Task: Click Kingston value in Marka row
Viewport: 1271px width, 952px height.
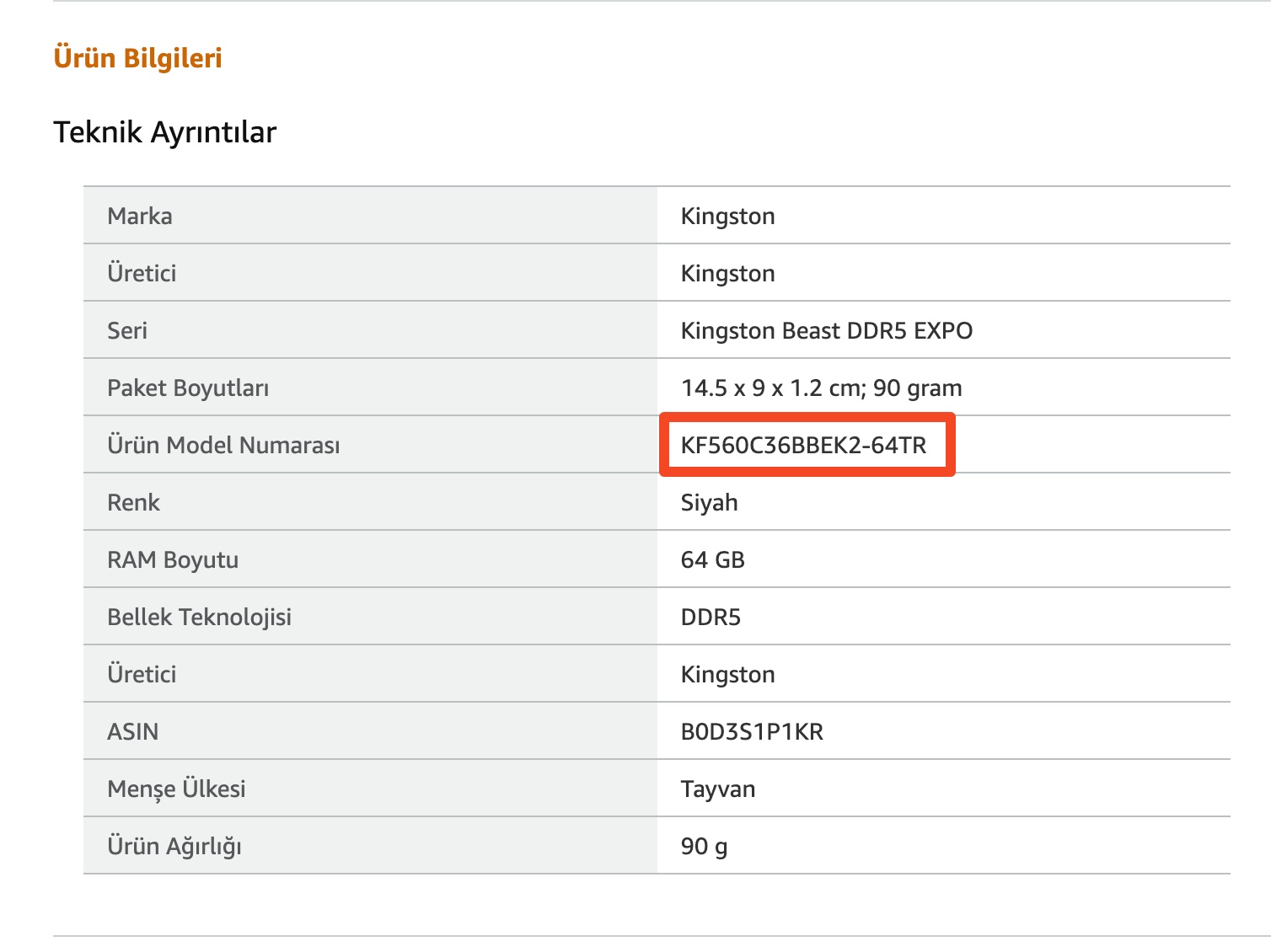Action: pos(727,217)
